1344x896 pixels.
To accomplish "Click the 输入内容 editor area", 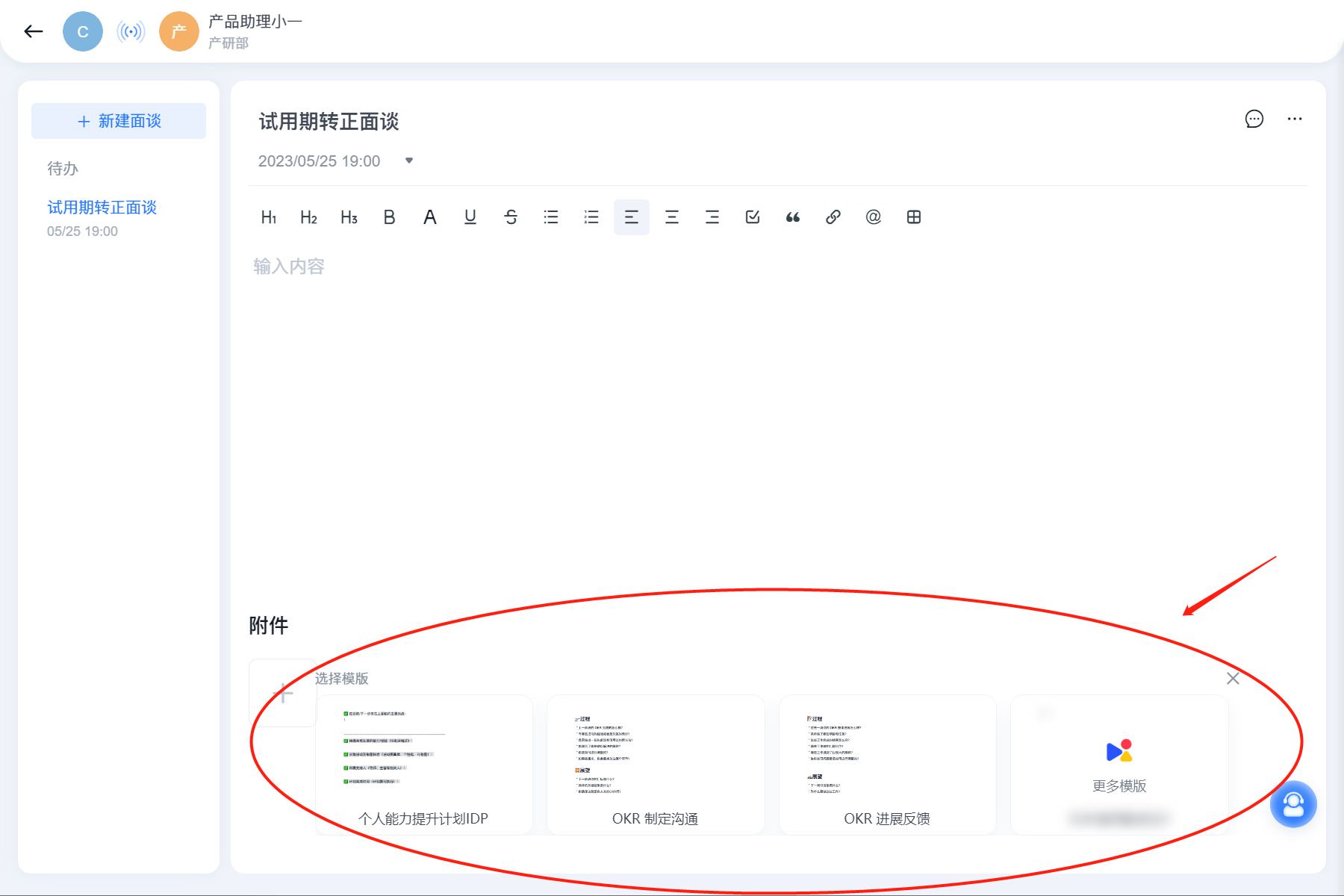I will pos(289,267).
